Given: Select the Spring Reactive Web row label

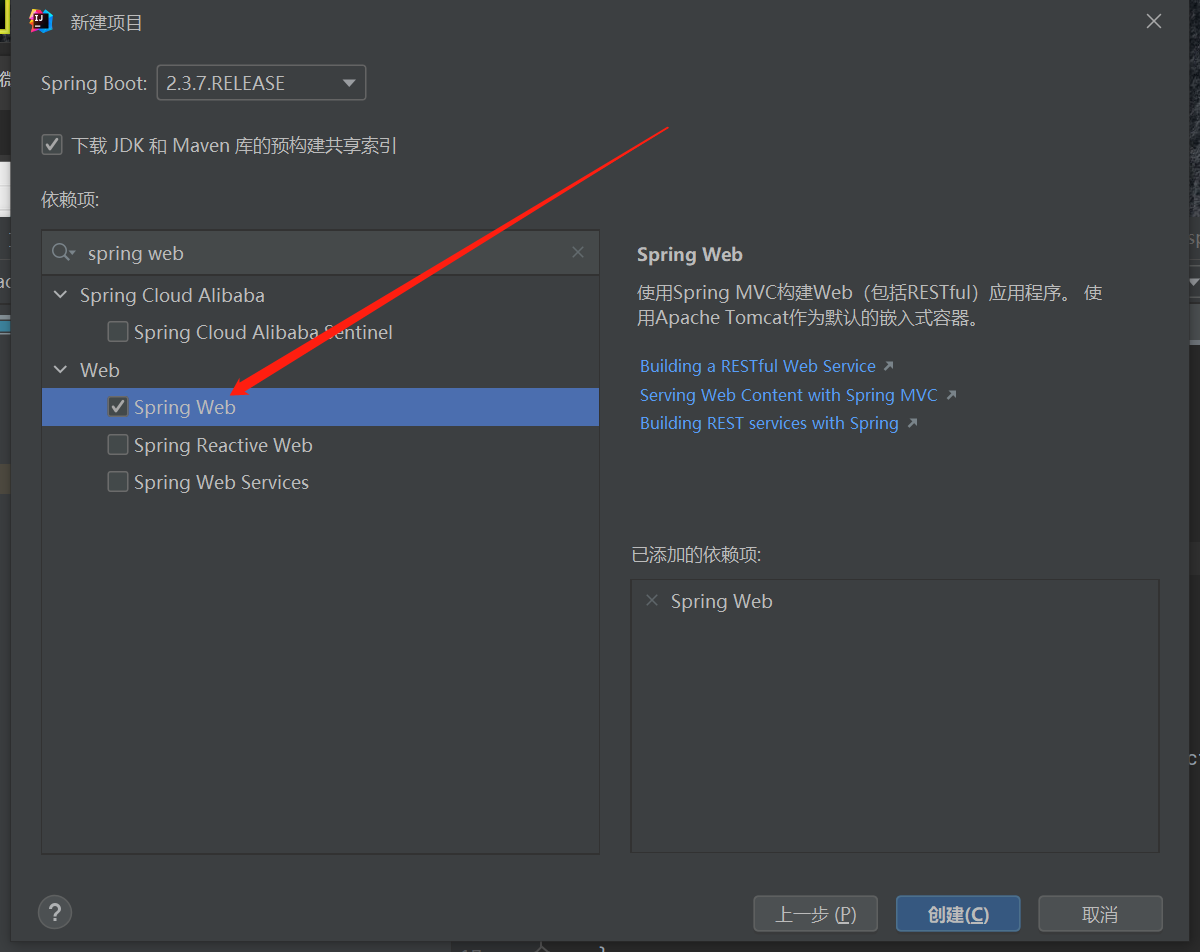Looking at the screenshot, I should [x=223, y=445].
